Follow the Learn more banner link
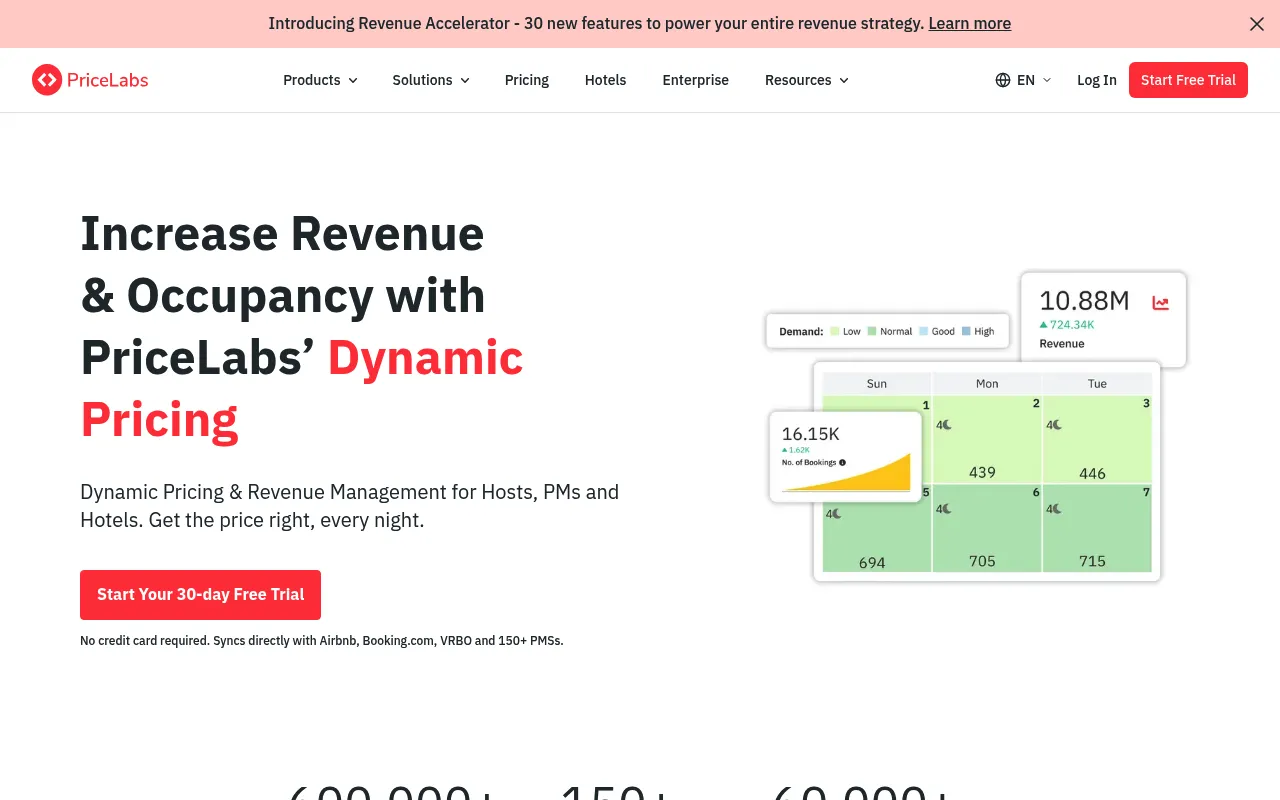The height and width of the screenshot is (800, 1280). (969, 23)
